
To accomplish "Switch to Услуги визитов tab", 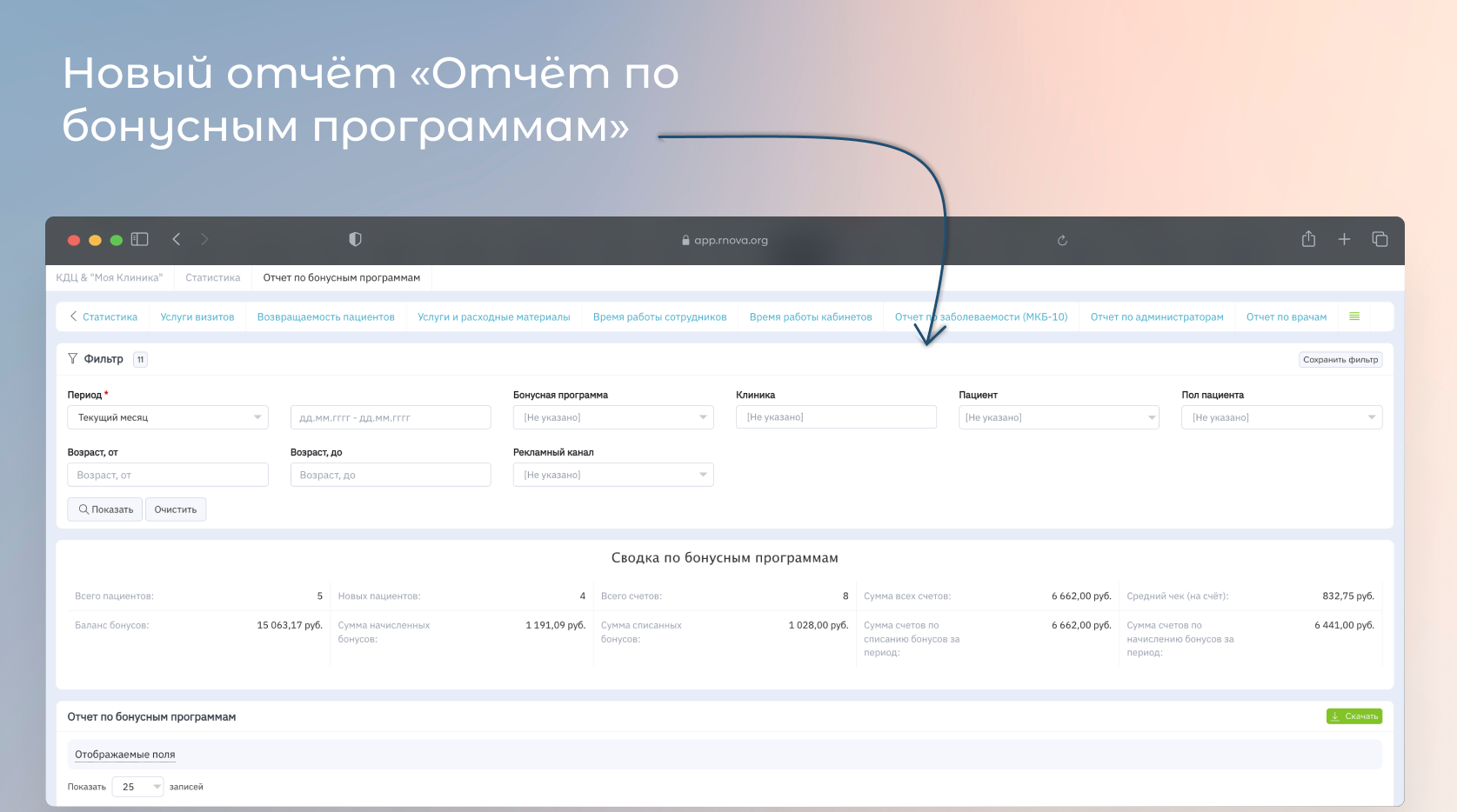I will pos(197,317).
